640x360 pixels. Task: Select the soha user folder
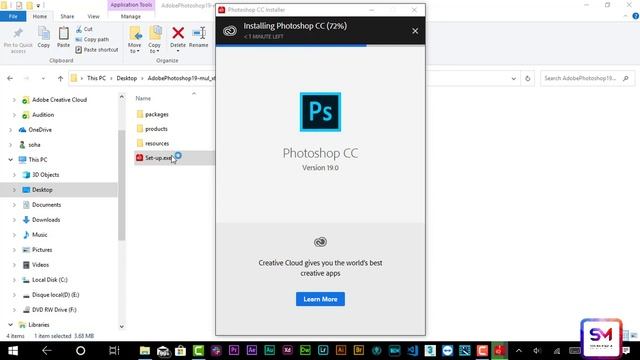point(34,145)
